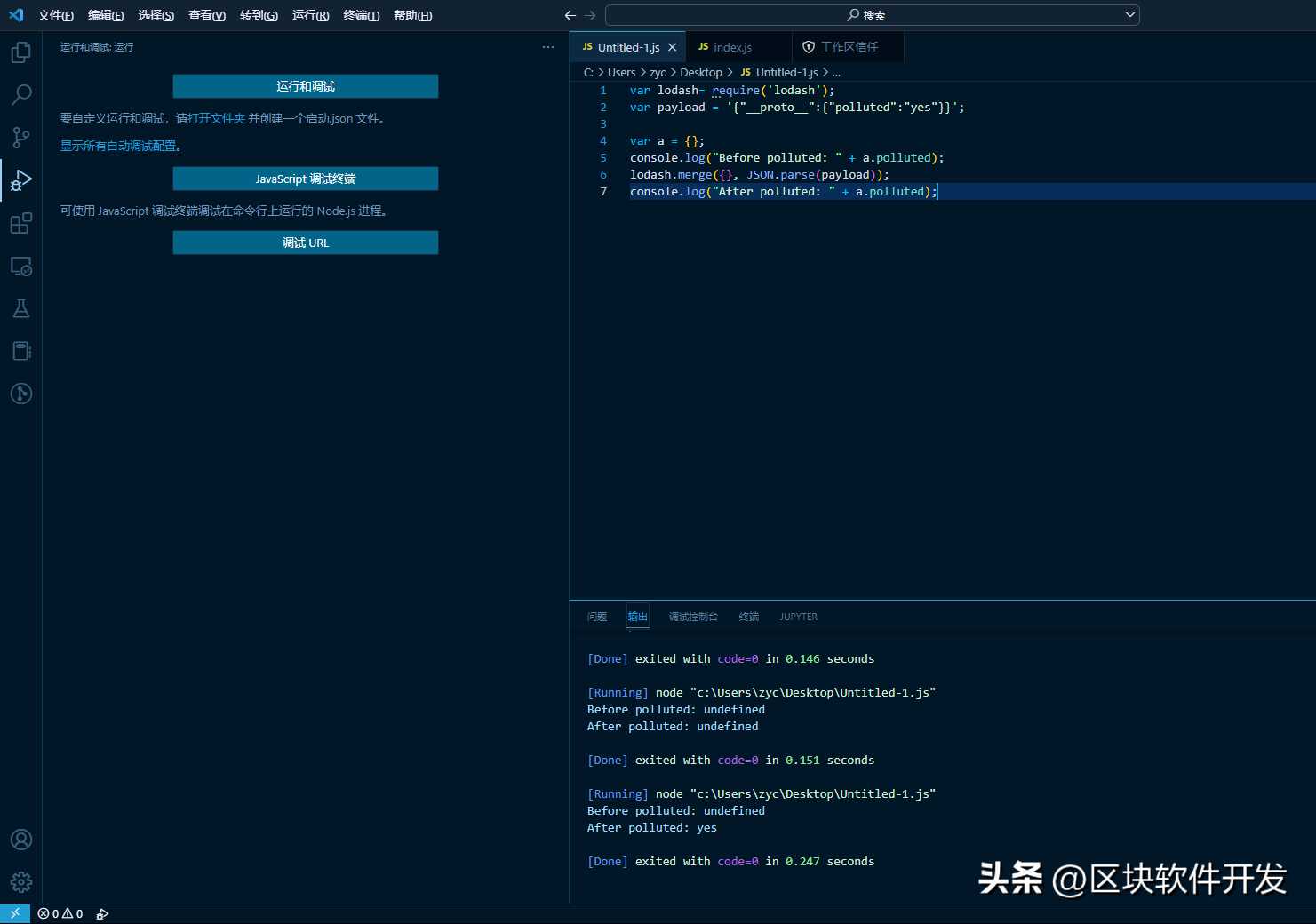Click the var payload code line
Image resolution: width=1316 pixels, height=924 pixels.
pos(797,107)
